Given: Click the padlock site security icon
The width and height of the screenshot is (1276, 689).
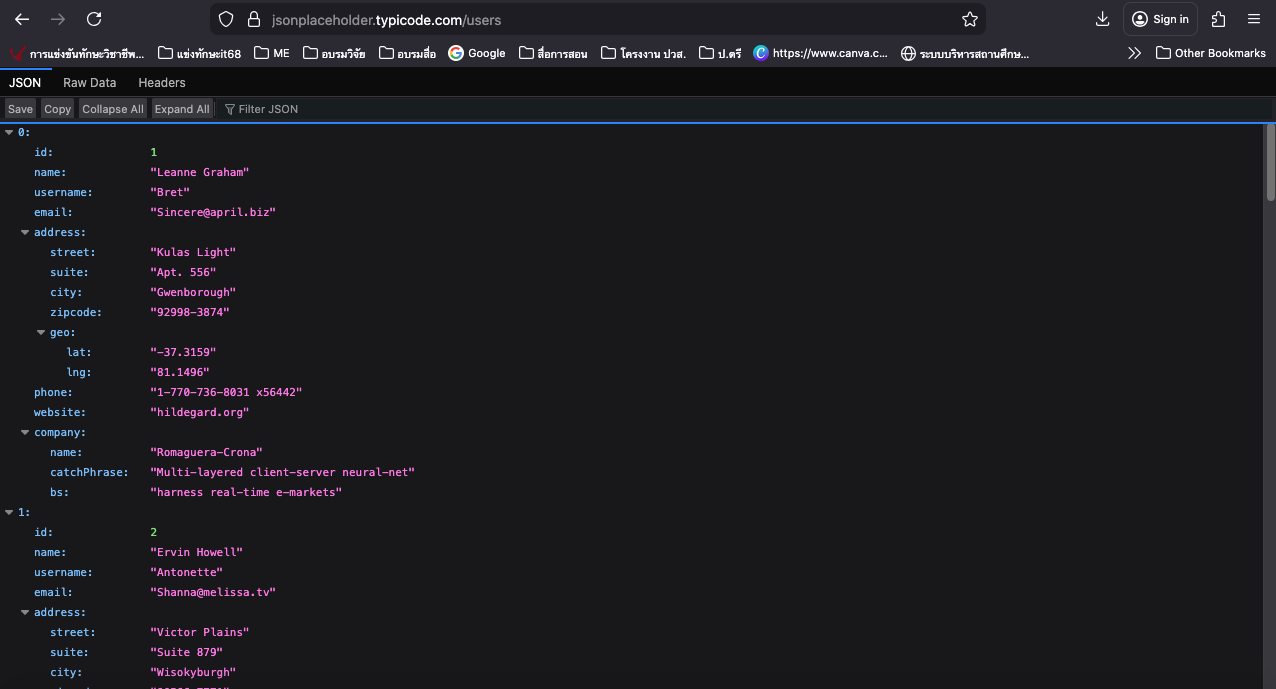Looking at the screenshot, I should [x=253, y=19].
